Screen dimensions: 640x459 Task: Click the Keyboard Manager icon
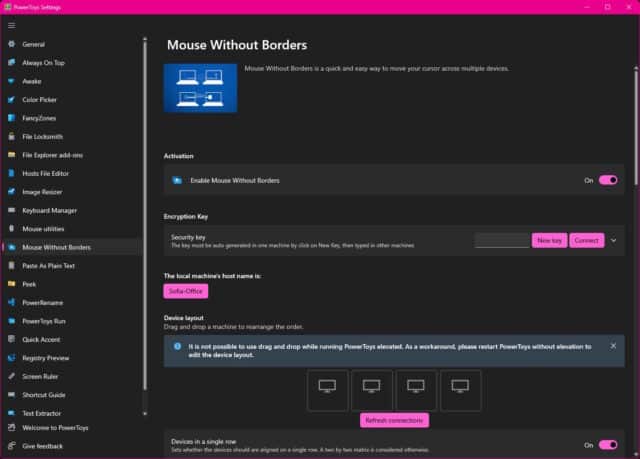pos(11,210)
